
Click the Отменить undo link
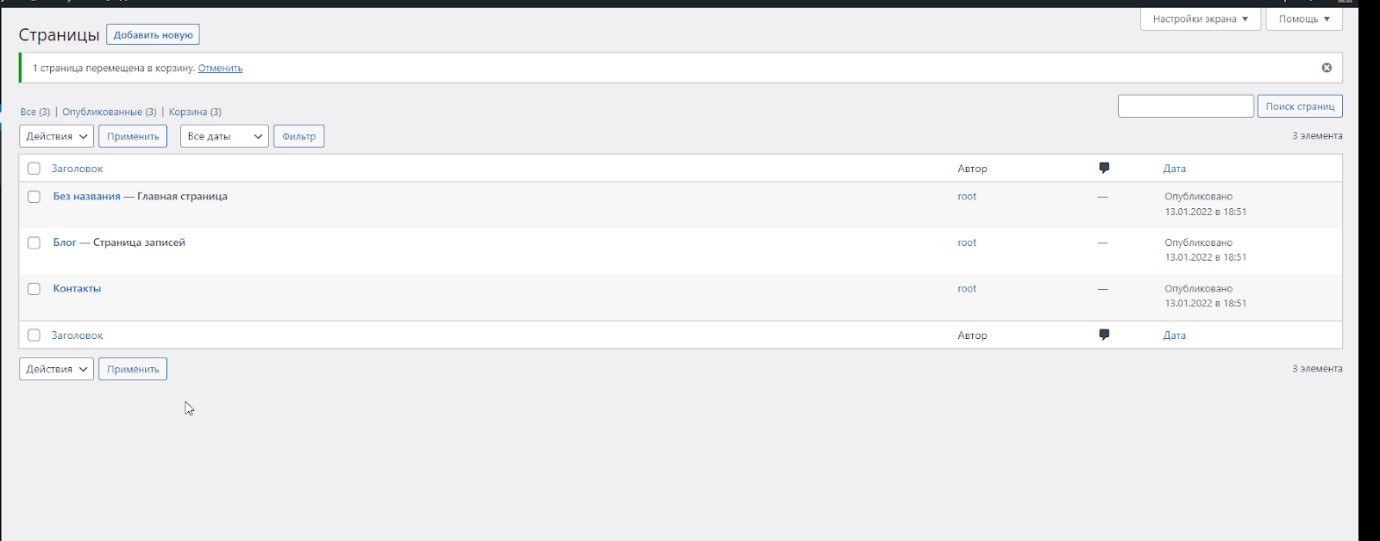220,69
